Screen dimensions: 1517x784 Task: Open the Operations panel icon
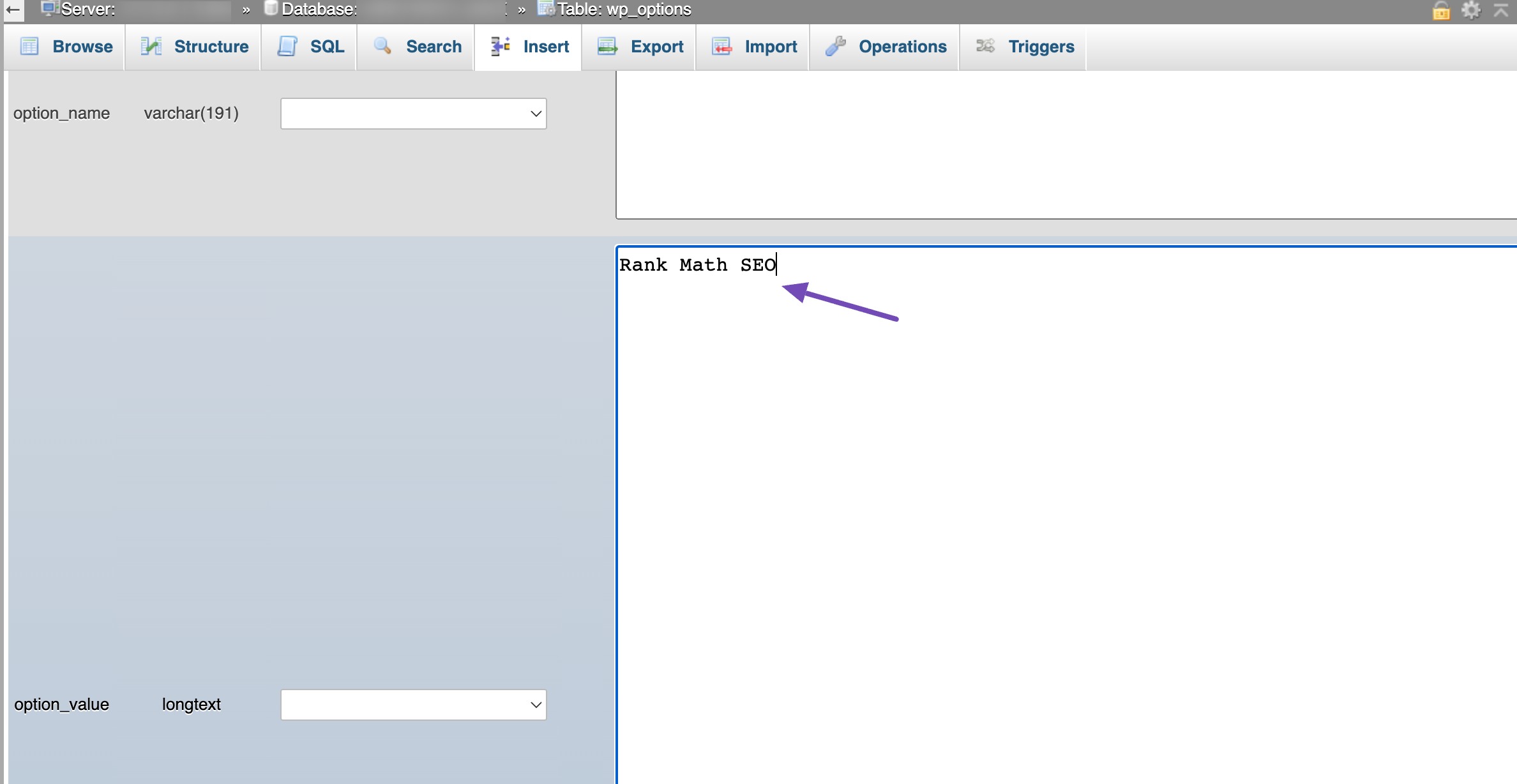coord(835,45)
